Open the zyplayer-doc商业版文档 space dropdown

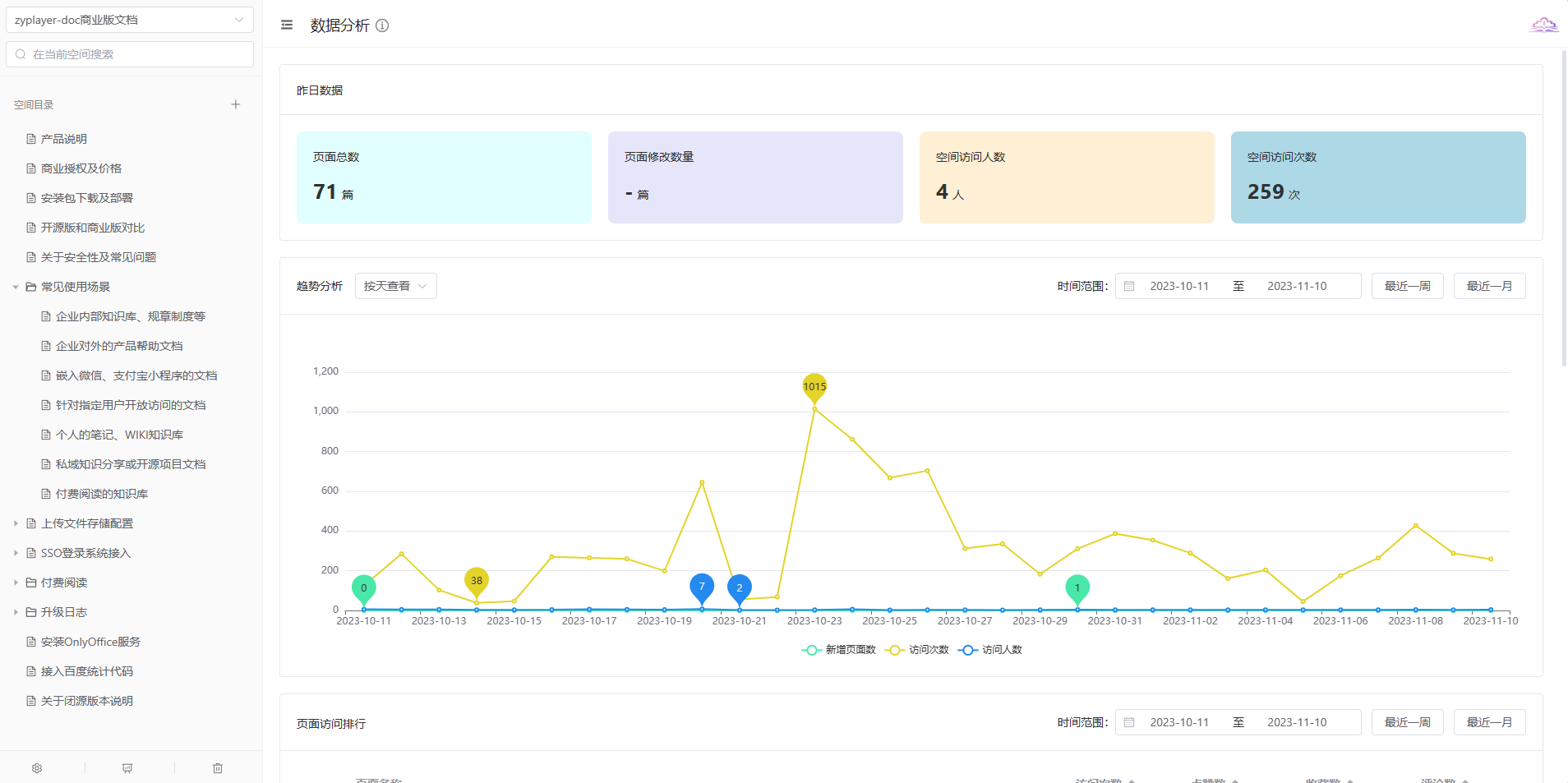[x=130, y=20]
